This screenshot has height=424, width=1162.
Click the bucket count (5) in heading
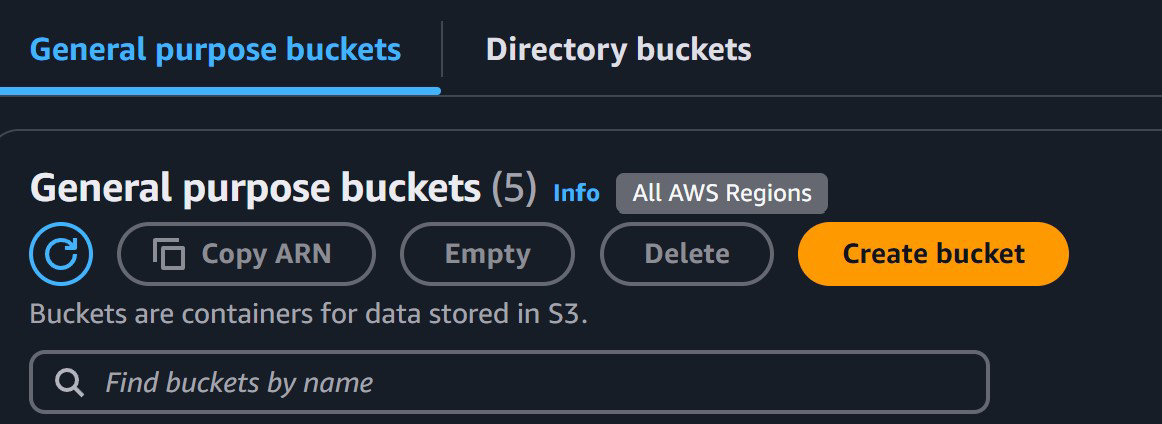coord(514,188)
